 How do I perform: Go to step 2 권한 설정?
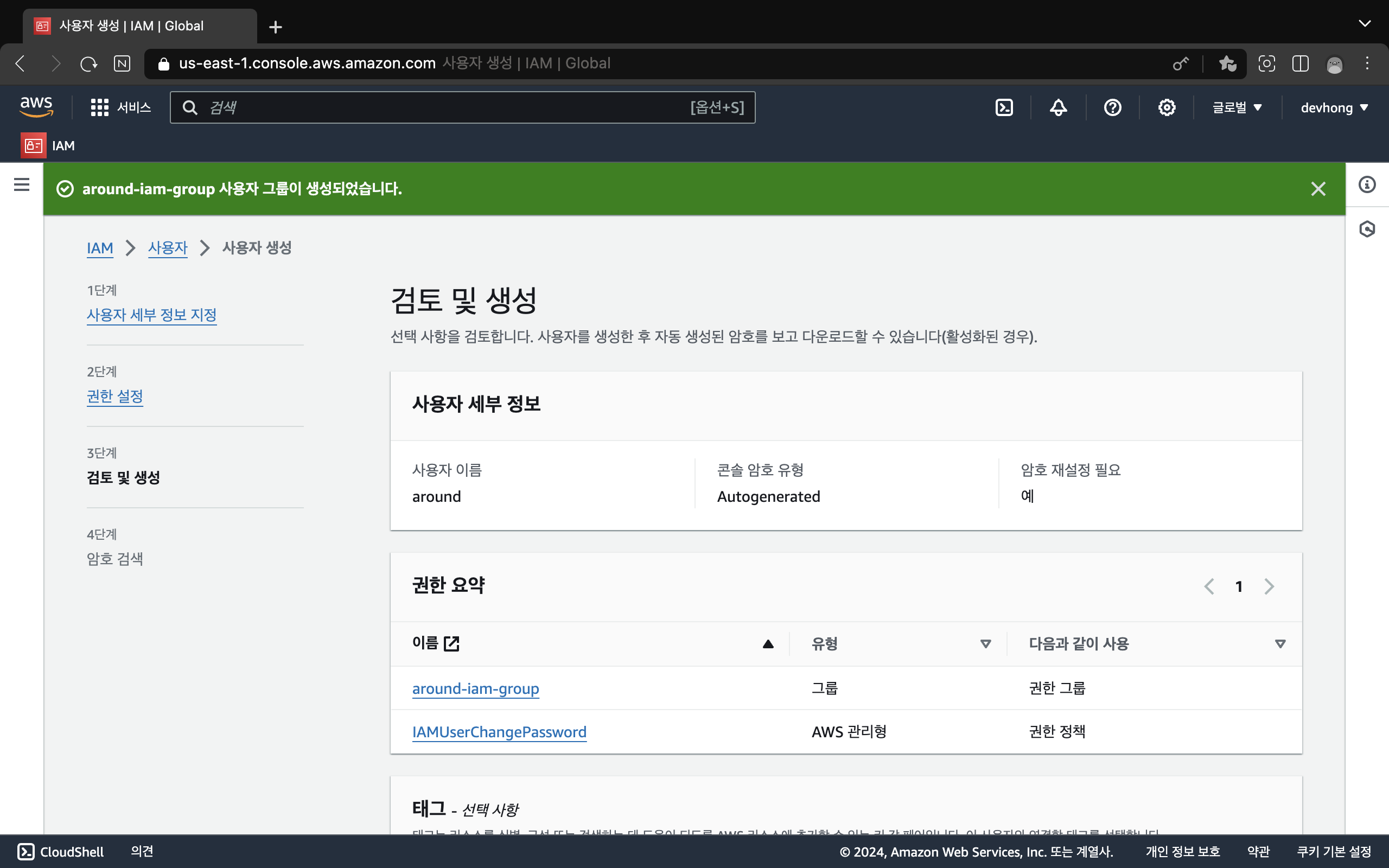click(x=115, y=396)
